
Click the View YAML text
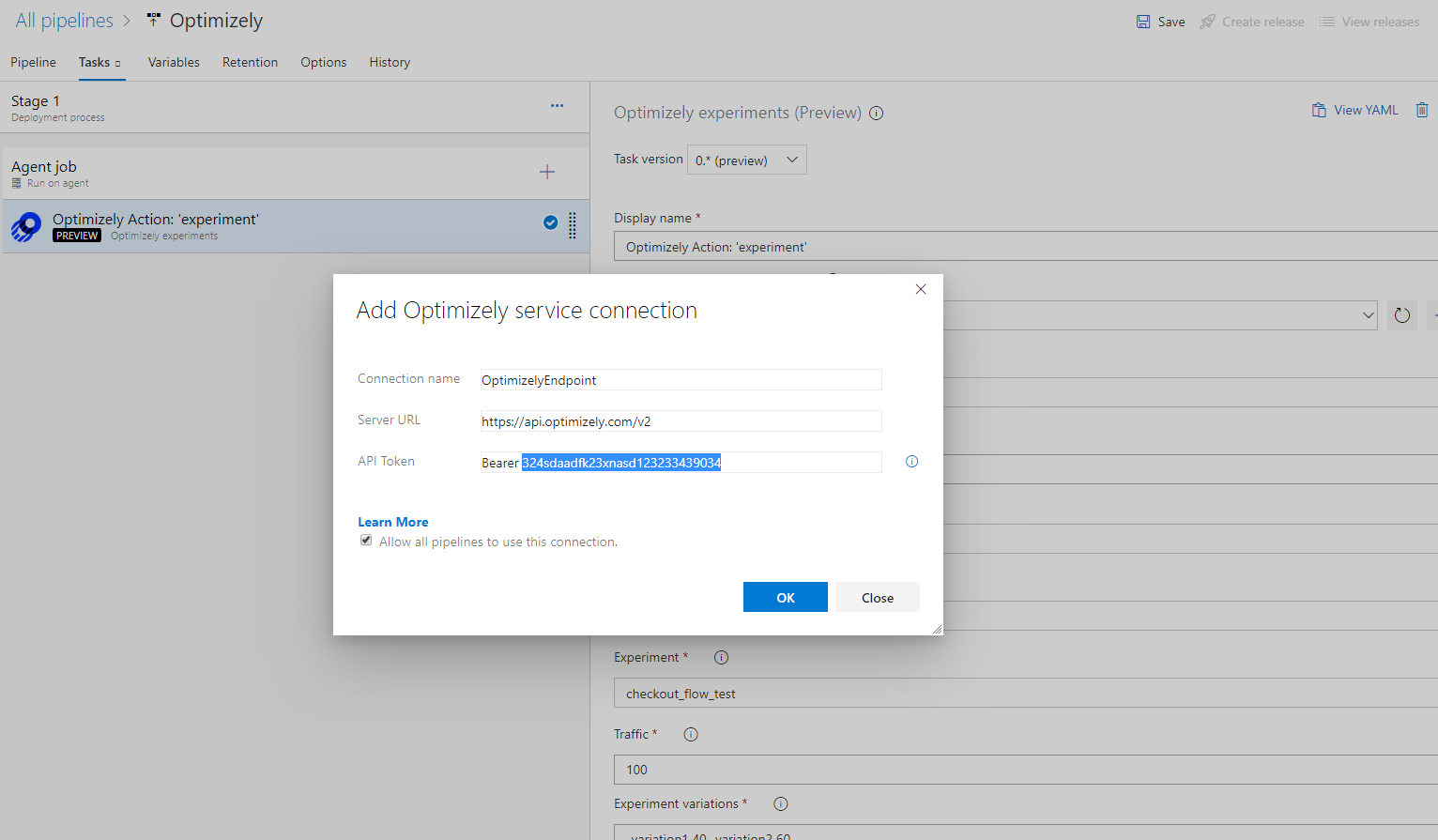point(1366,110)
